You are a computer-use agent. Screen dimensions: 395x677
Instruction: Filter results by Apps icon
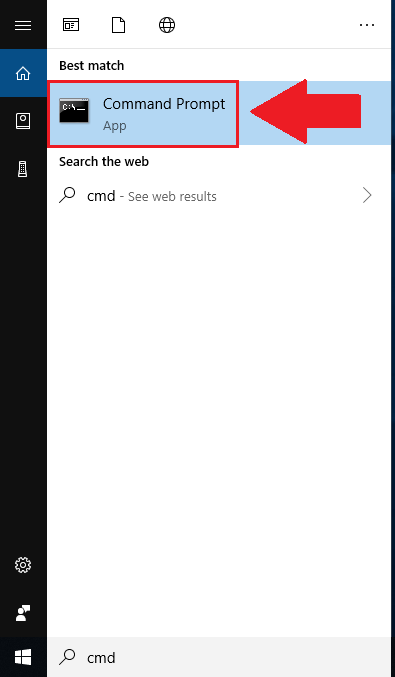71,25
